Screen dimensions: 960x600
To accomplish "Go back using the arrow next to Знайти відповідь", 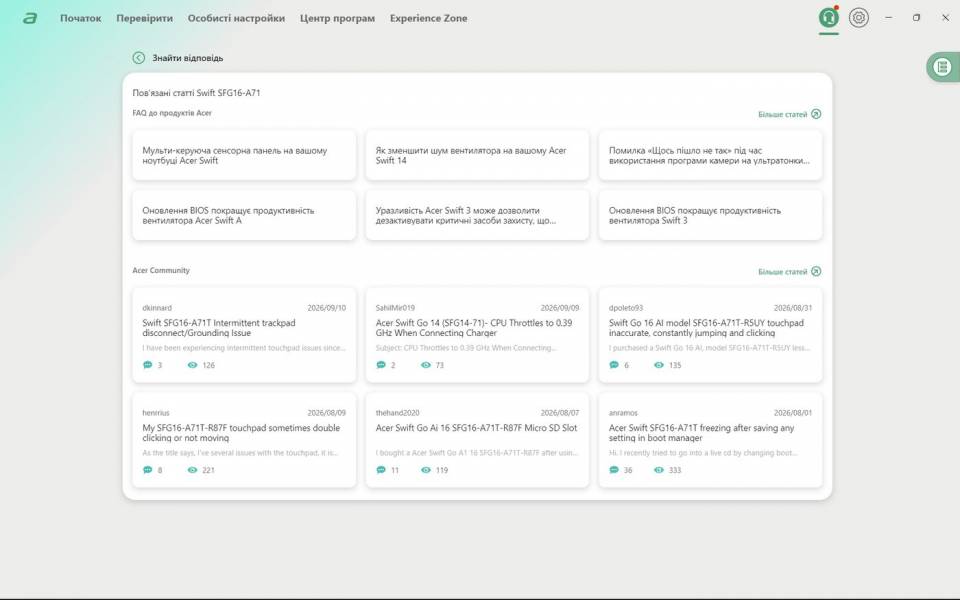I will (139, 58).
